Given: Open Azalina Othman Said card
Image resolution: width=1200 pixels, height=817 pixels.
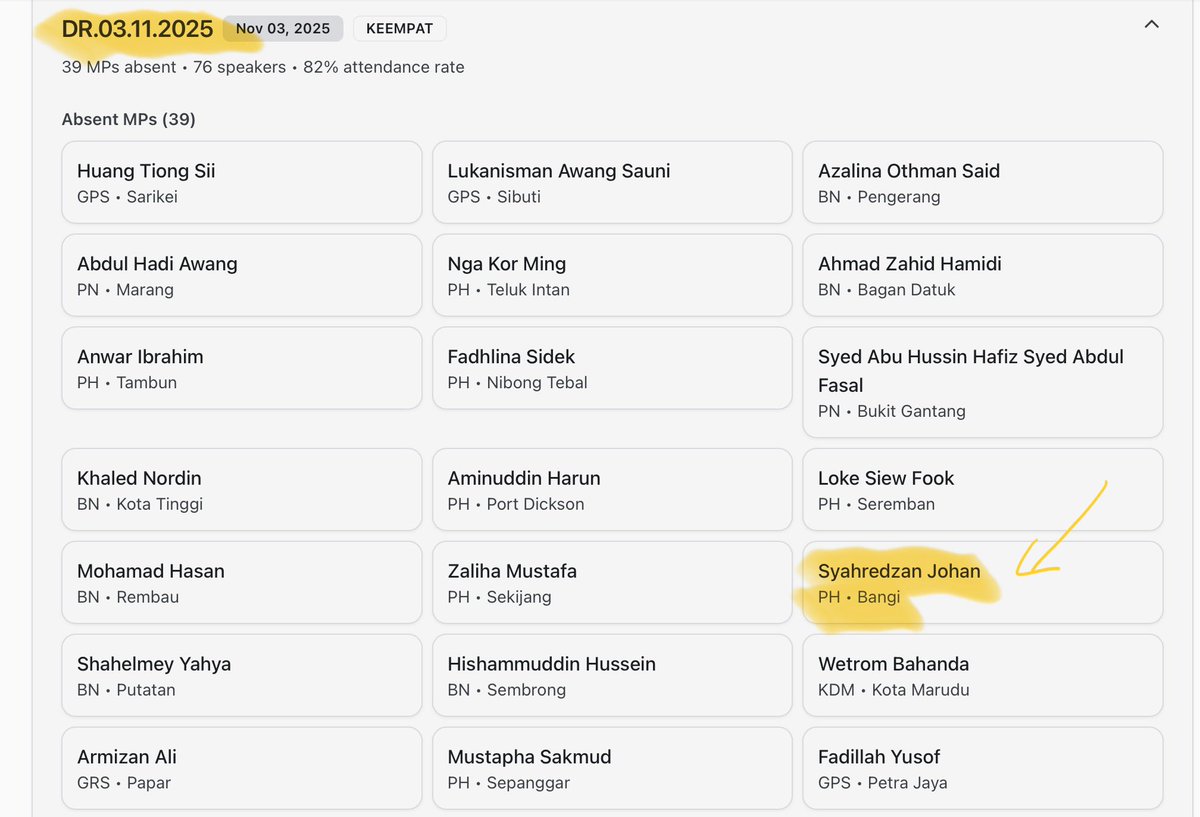Looking at the screenshot, I should pos(983,182).
